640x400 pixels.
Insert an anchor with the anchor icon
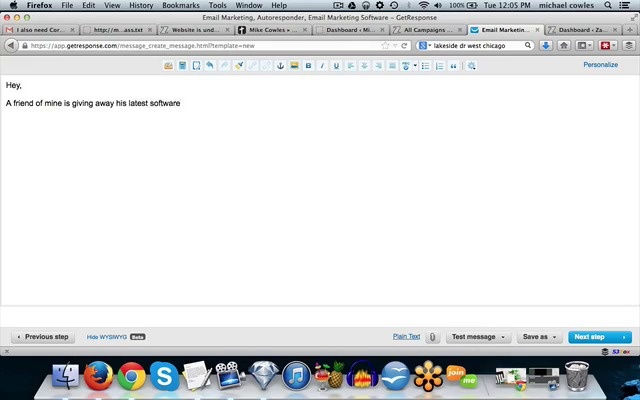[280, 66]
